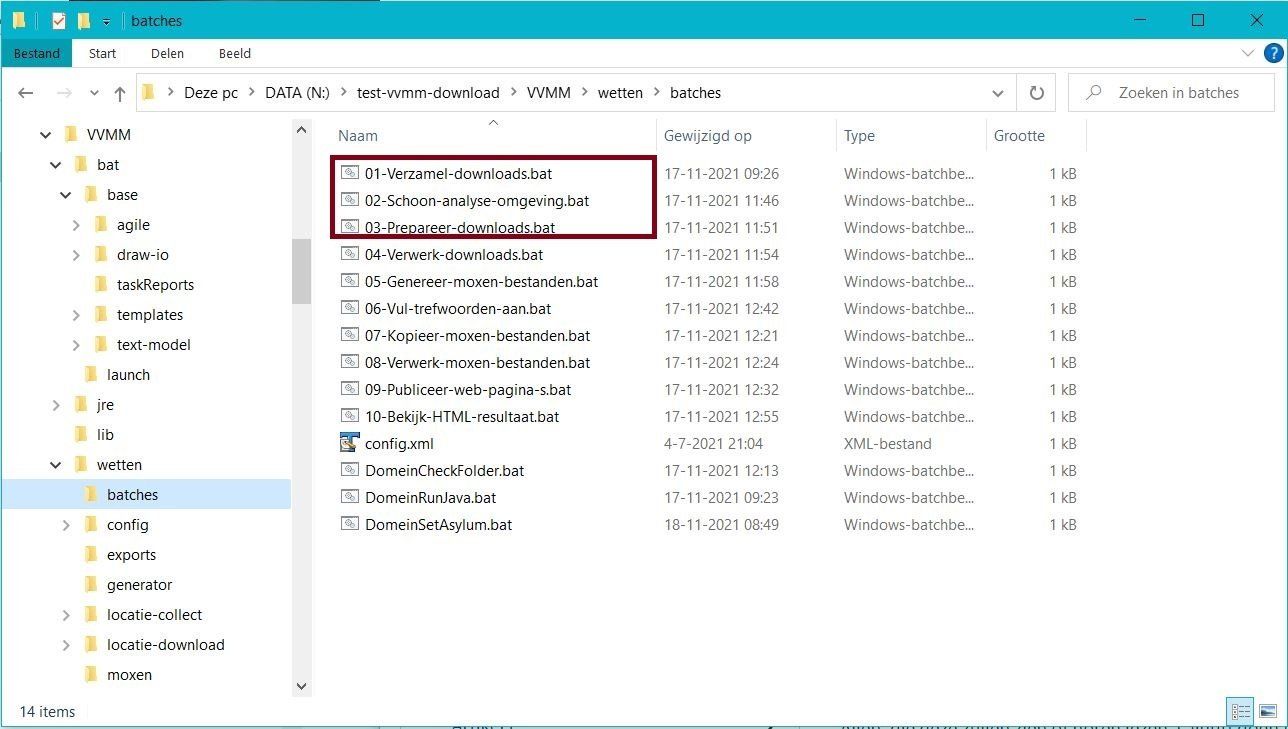Select the launch folder in tree
The width and height of the screenshot is (1288, 729).
(128, 374)
